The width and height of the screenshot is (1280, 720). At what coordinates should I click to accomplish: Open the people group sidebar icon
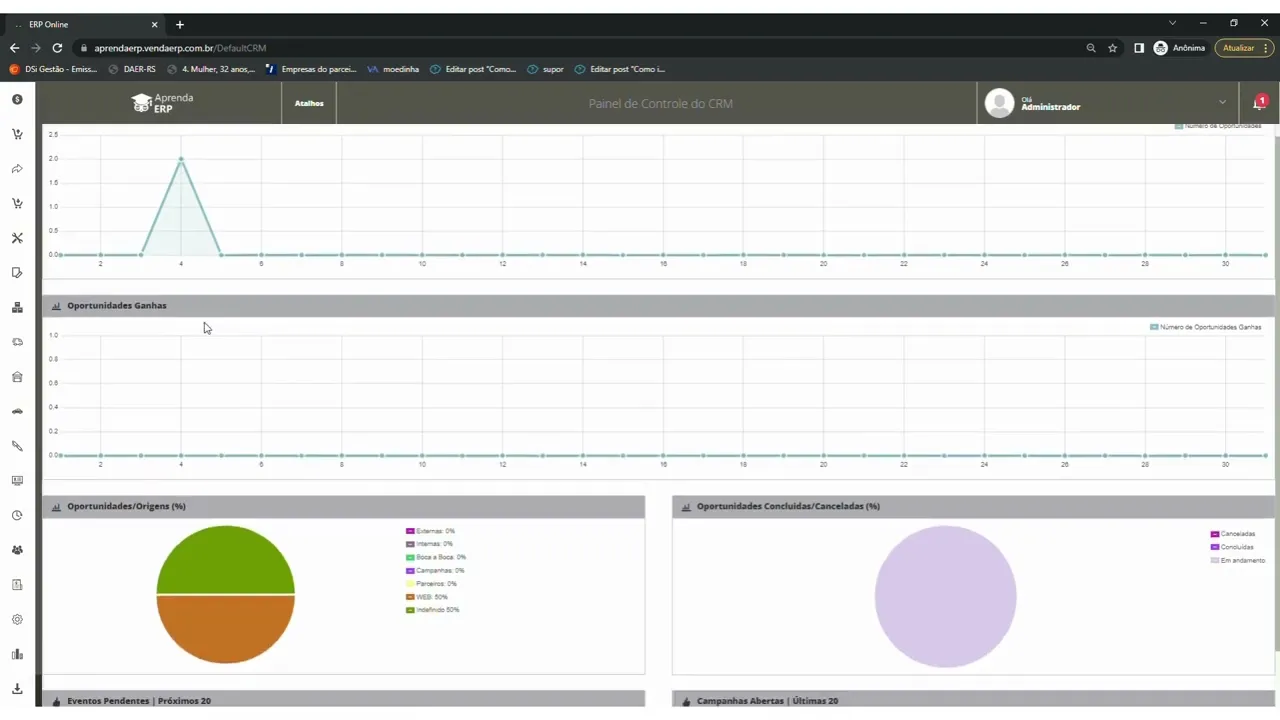[x=17, y=550]
